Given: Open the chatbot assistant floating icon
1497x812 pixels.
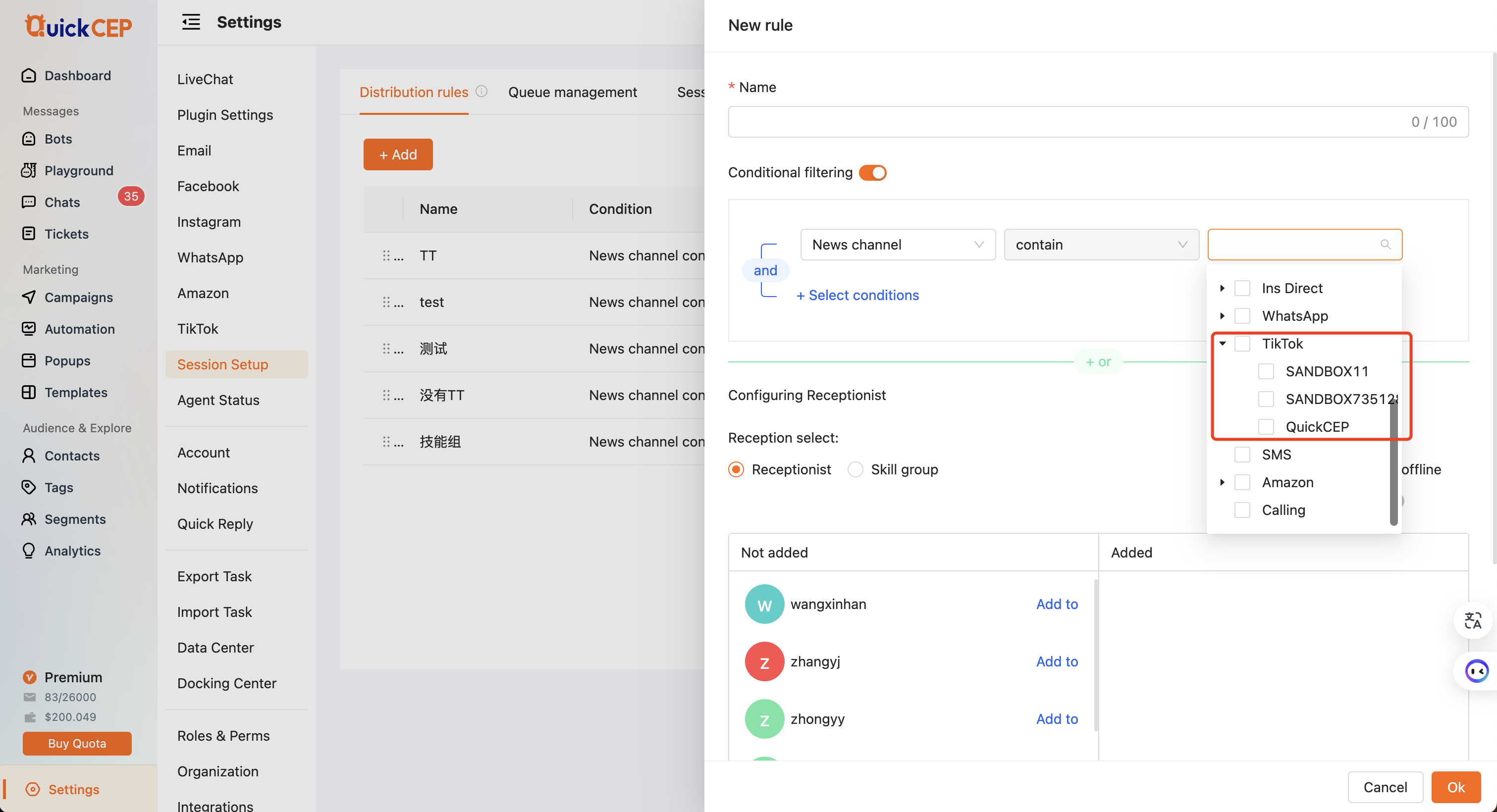Looking at the screenshot, I should [x=1476, y=671].
